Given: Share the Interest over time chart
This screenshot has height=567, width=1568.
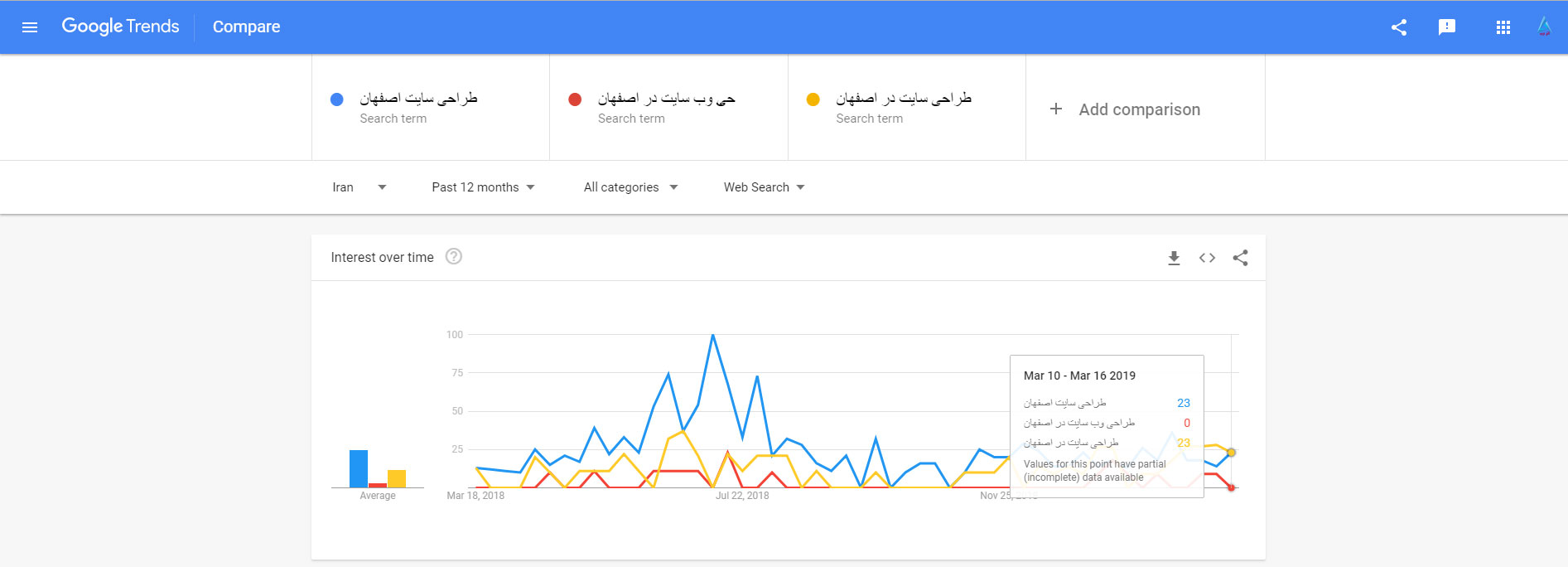Looking at the screenshot, I should 1240,258.
